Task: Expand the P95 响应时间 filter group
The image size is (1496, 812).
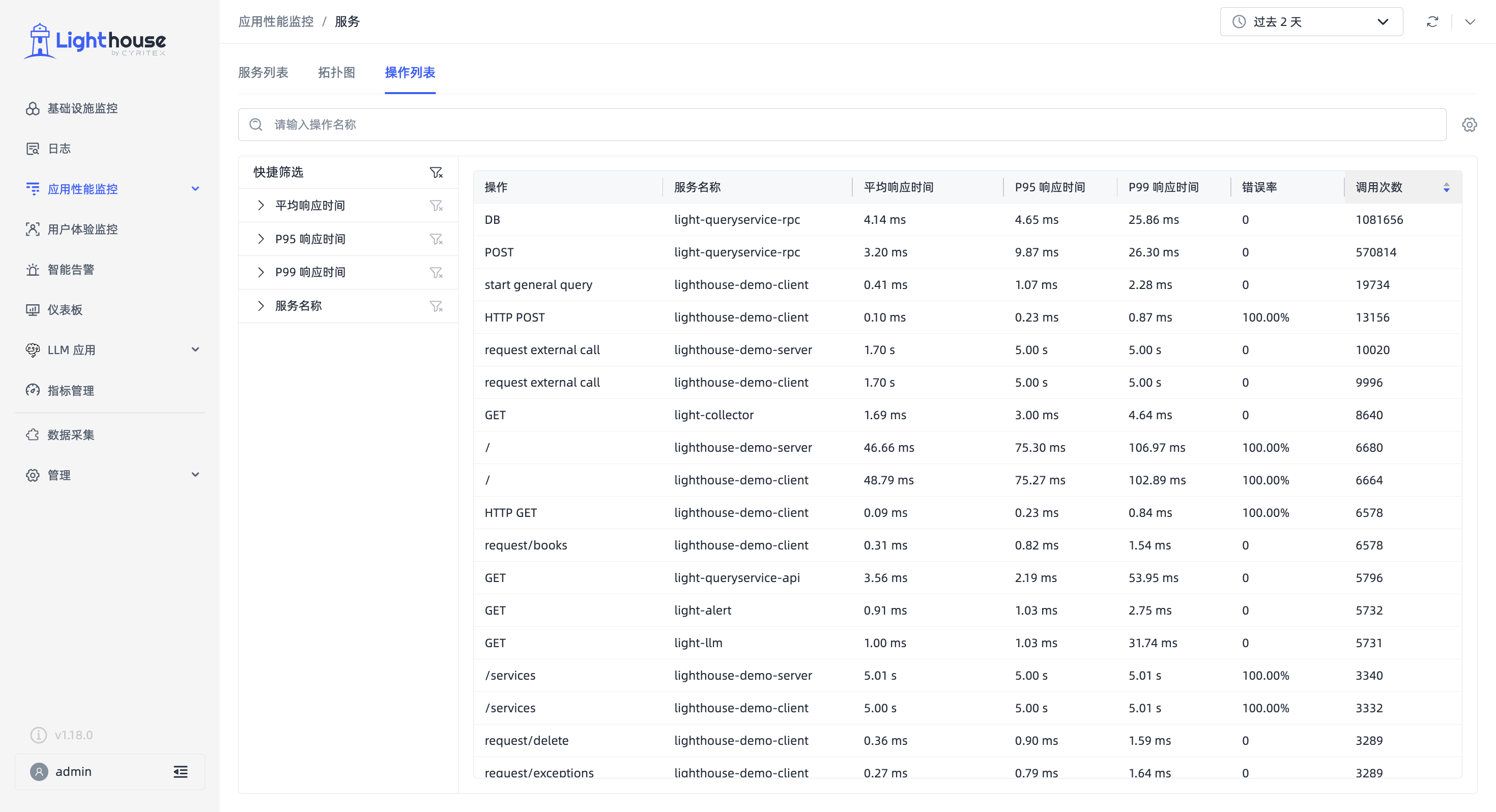Action: point(261,239)
